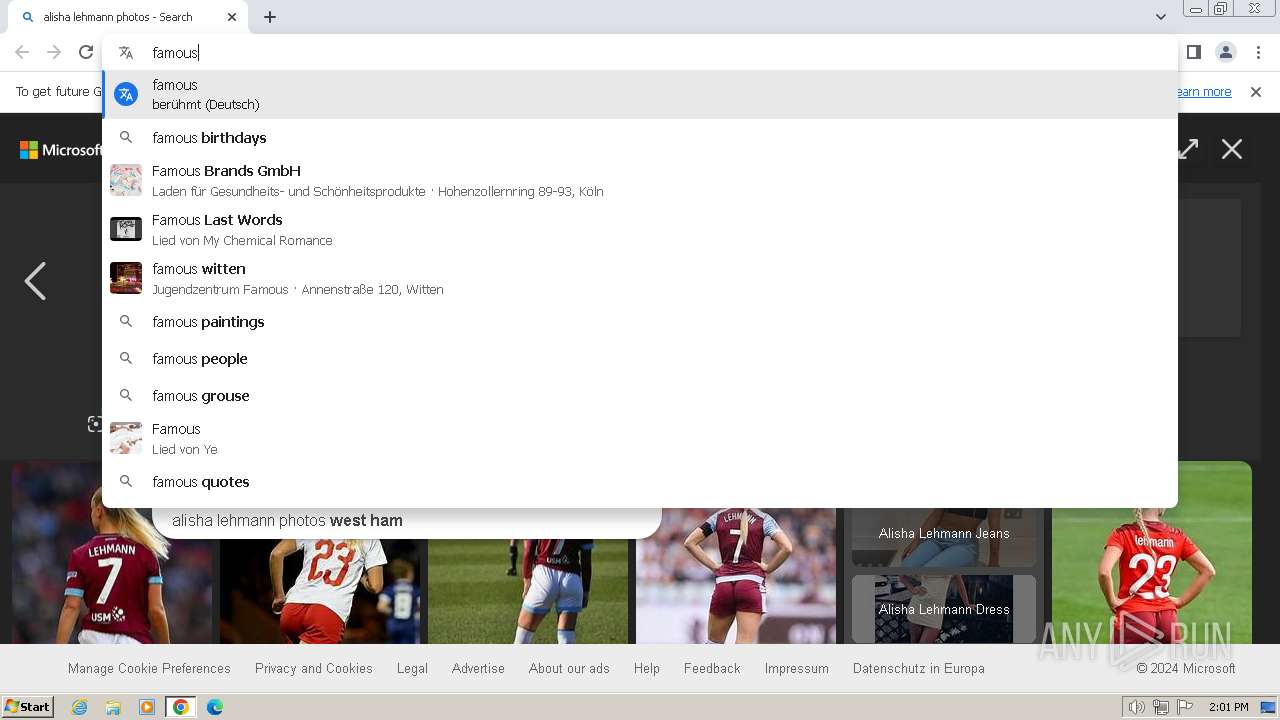
Task: Switch to Chrome in the taskbar
Action: (181, 707)
